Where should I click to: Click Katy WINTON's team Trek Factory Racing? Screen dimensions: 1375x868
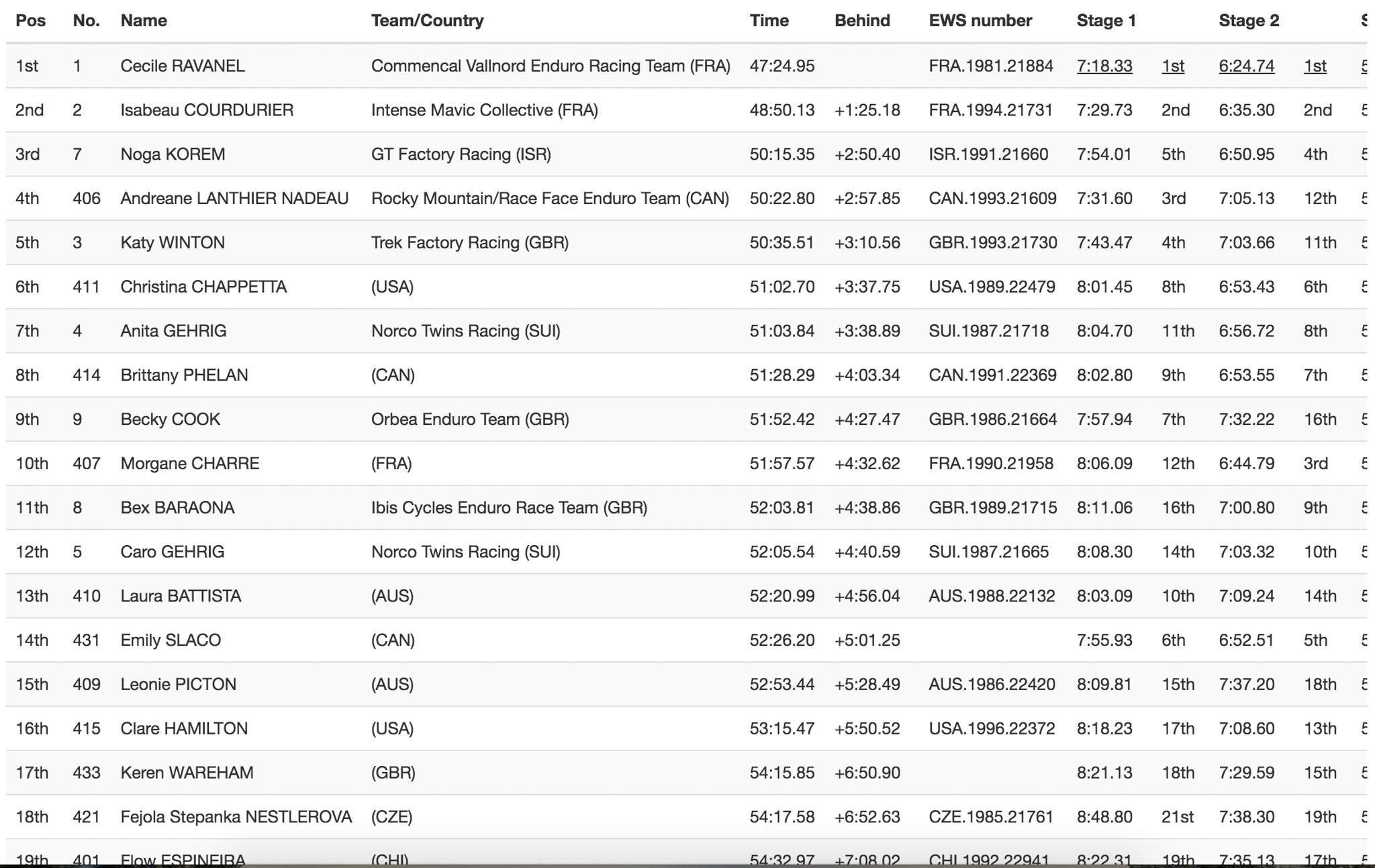469,242
